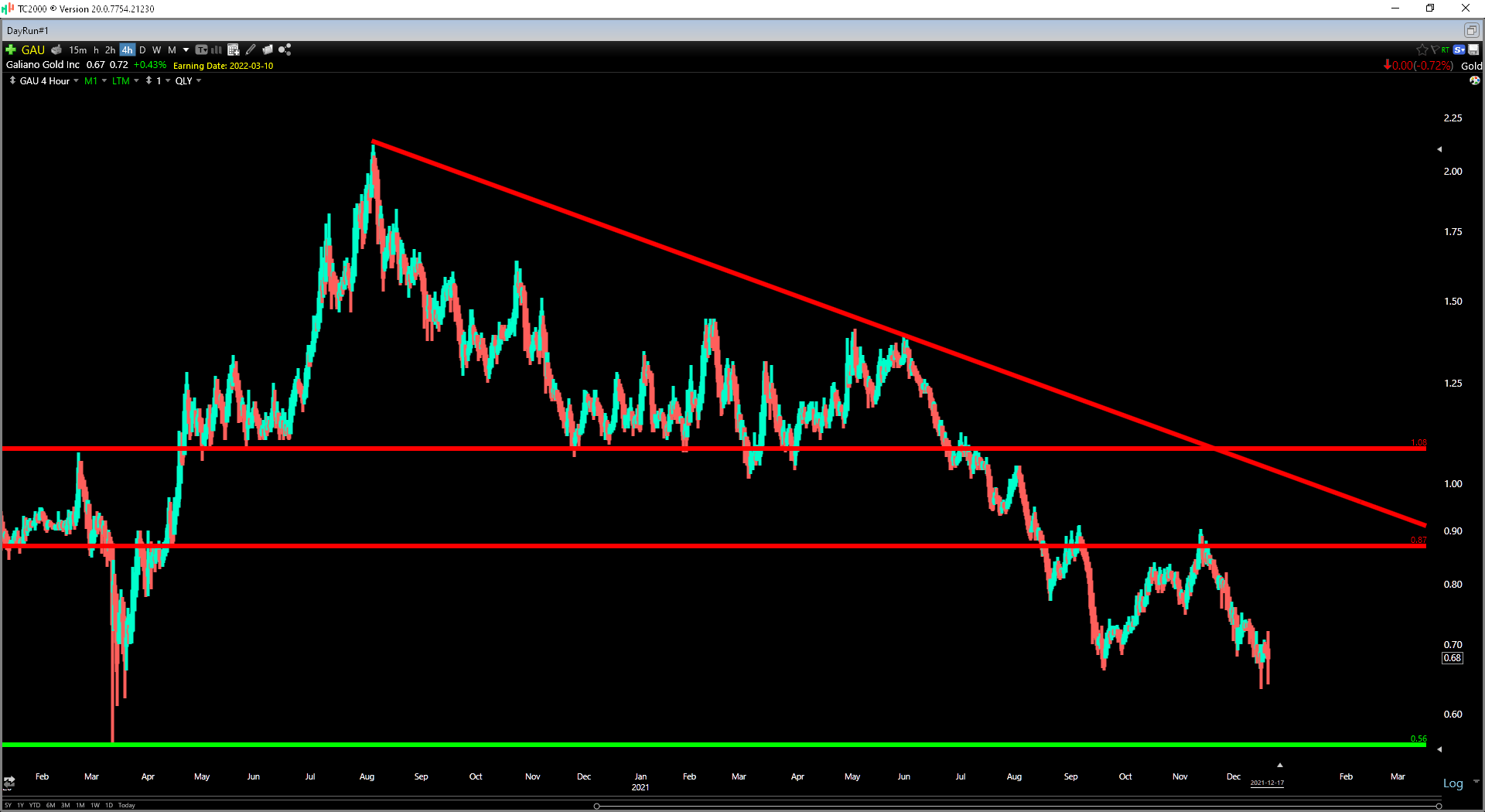Image resolution: width=1485 pixels, height=812 pixels.
Task: Click the green RT real-time indicator
Action: [x=1446, y=49]
